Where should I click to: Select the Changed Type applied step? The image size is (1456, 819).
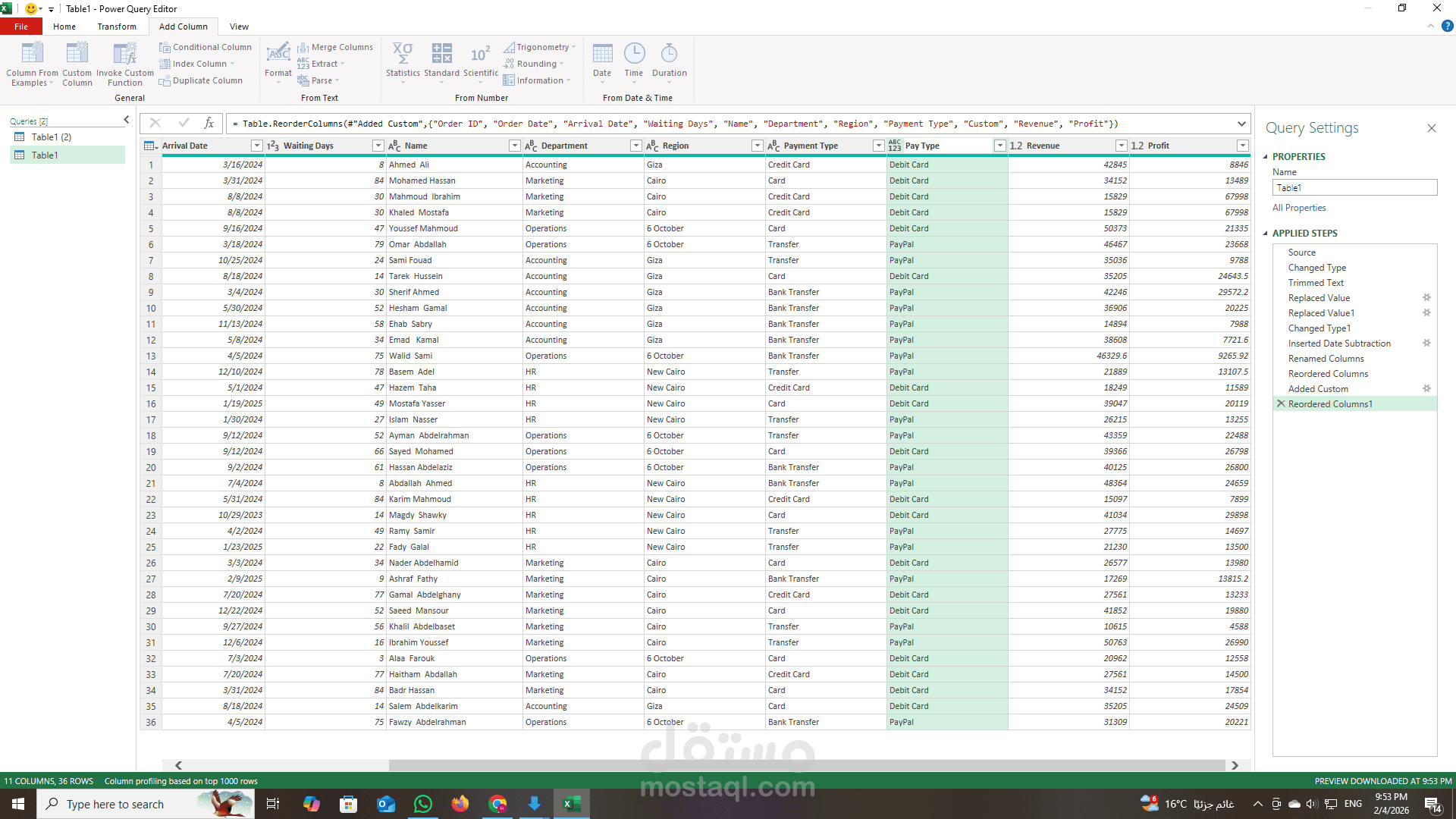[1316, 268]
